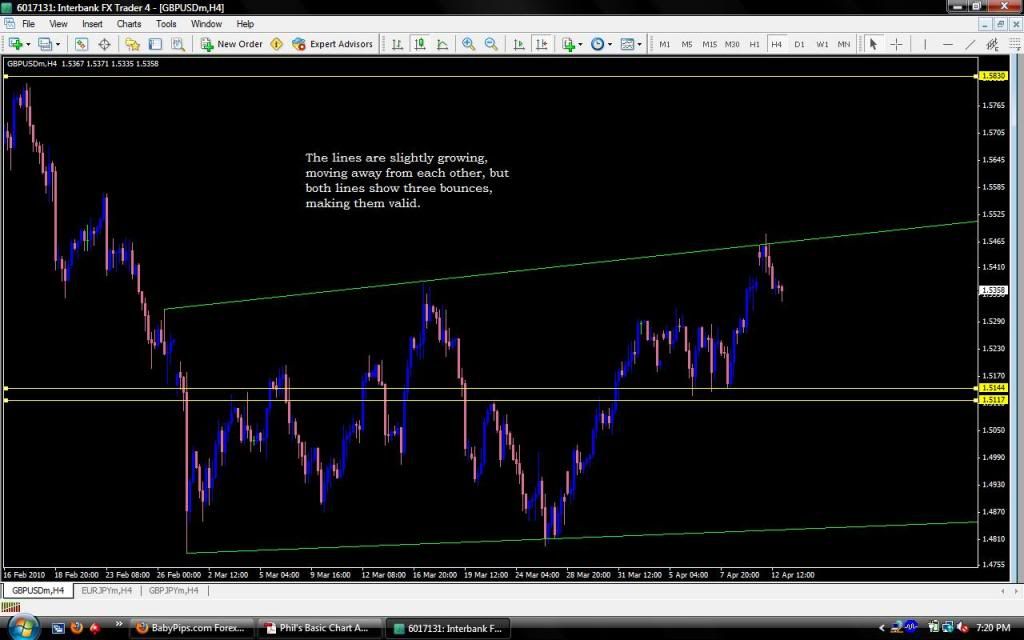Expand the Profiles dropdown arrow

pyautogui.click(x=57, y=44)
